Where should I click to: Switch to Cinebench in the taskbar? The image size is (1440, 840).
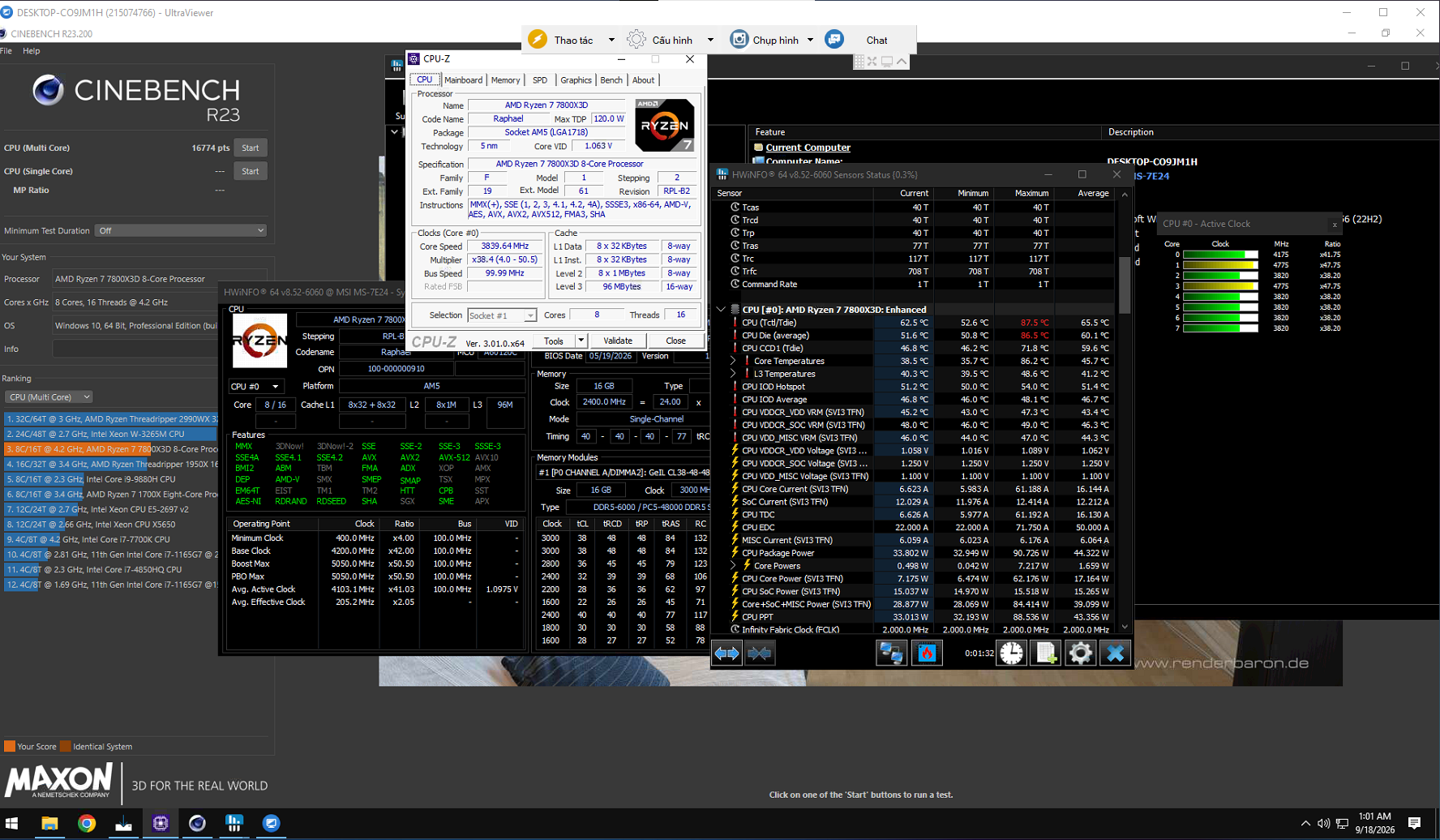click(x=197, y=824)
